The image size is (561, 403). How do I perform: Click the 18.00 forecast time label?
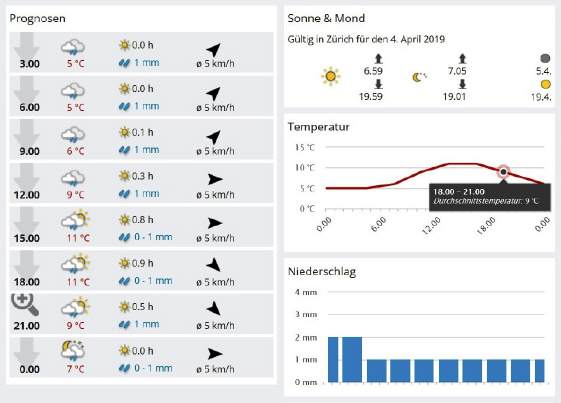point(27,282)
